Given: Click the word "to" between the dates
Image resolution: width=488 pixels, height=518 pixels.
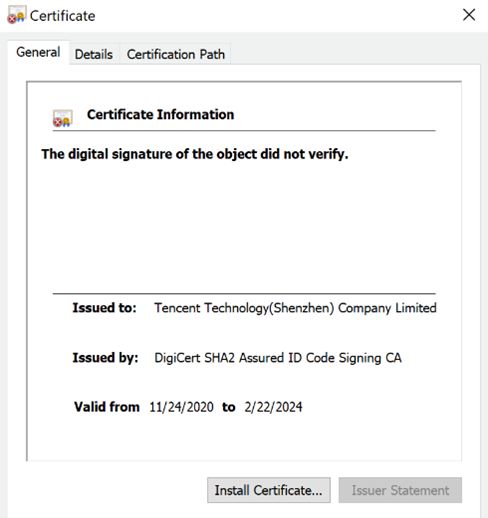Looking at the screenshot, I should click(x=229, y=407).
